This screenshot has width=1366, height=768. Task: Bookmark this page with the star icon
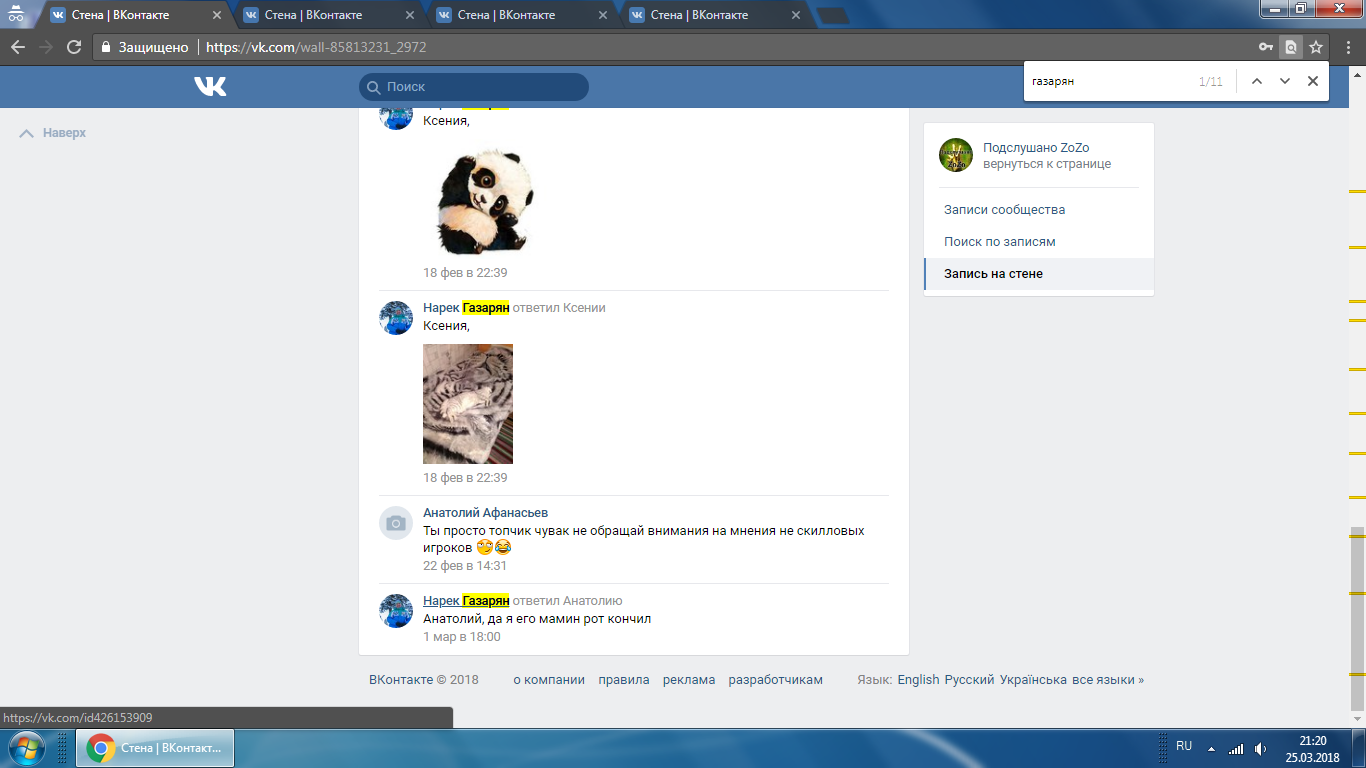click(1316, 47)
